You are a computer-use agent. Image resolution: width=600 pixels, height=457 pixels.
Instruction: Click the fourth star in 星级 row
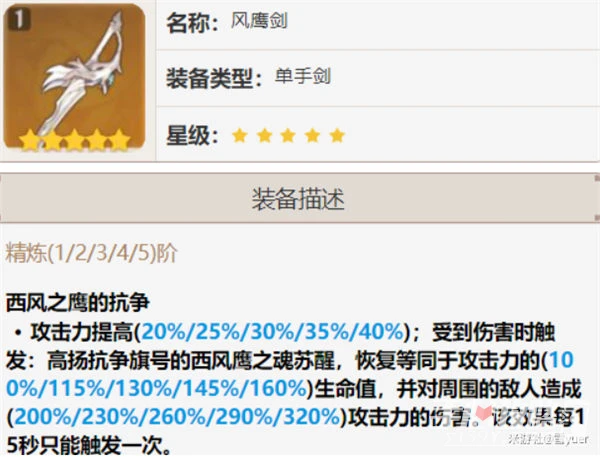313,135
